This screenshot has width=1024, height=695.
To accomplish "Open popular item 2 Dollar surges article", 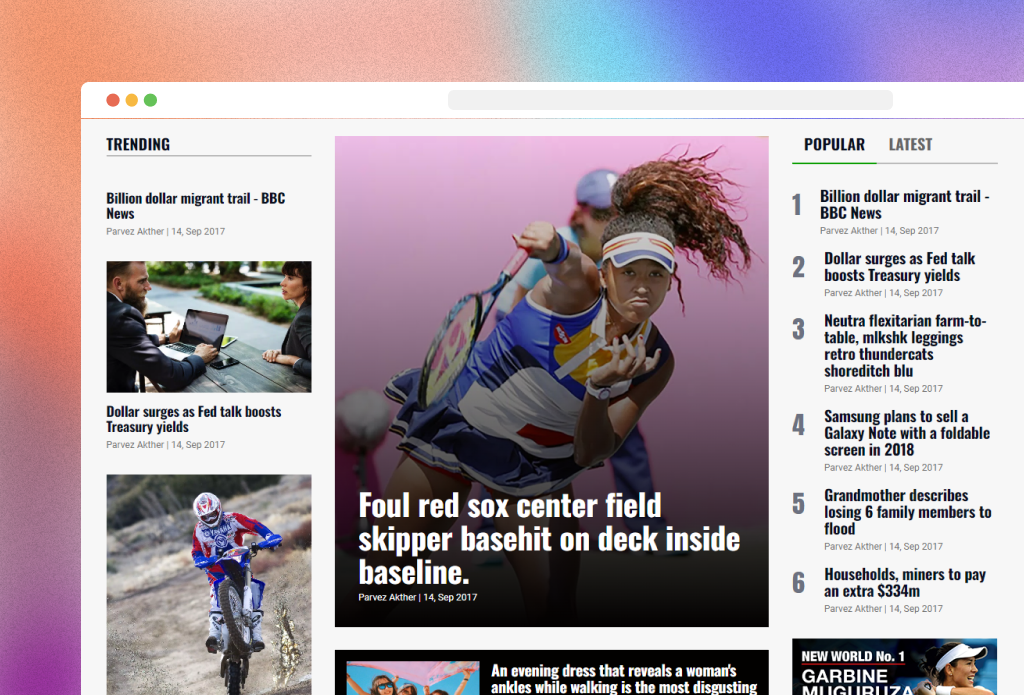I will click(899, 267).
